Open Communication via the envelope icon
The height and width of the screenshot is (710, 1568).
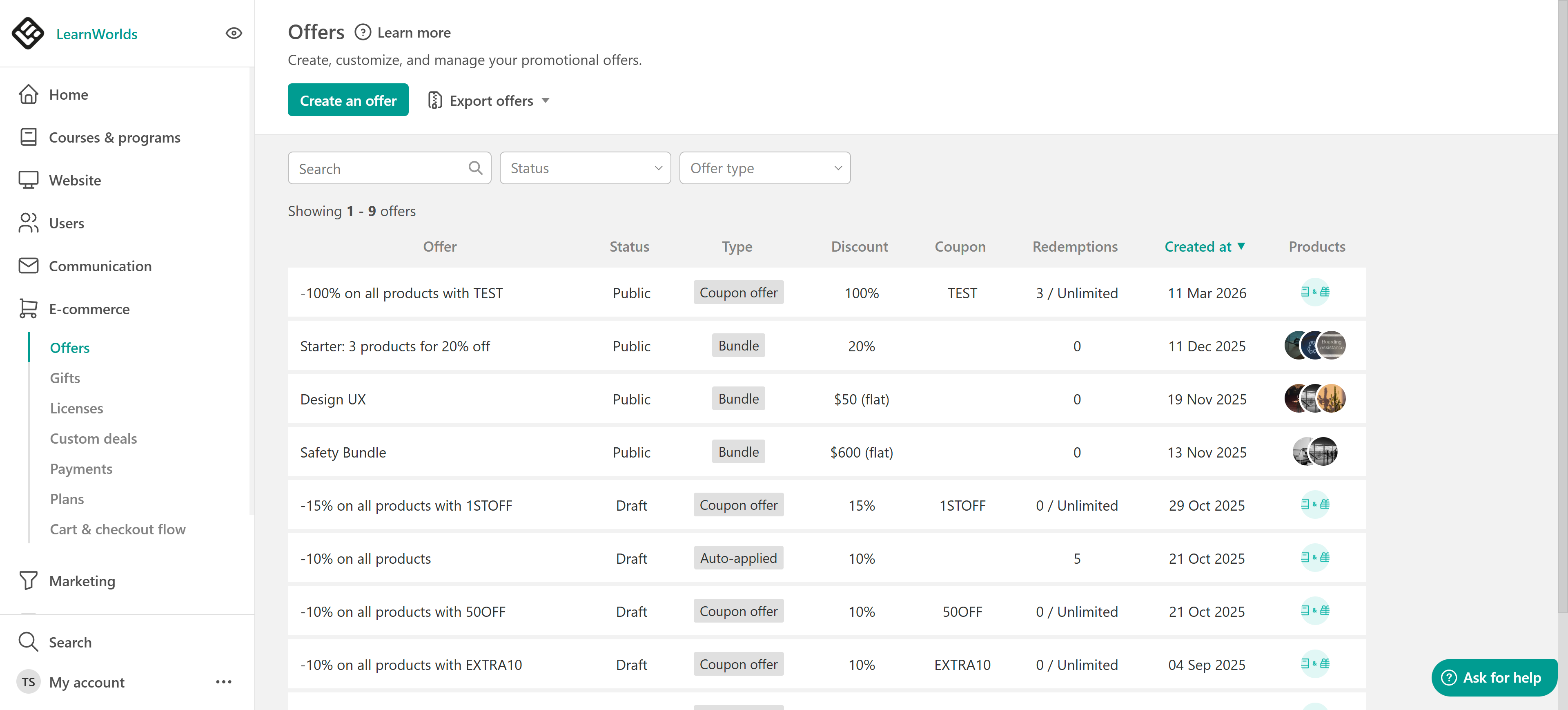pyautogui.click(x=28, y=266)
